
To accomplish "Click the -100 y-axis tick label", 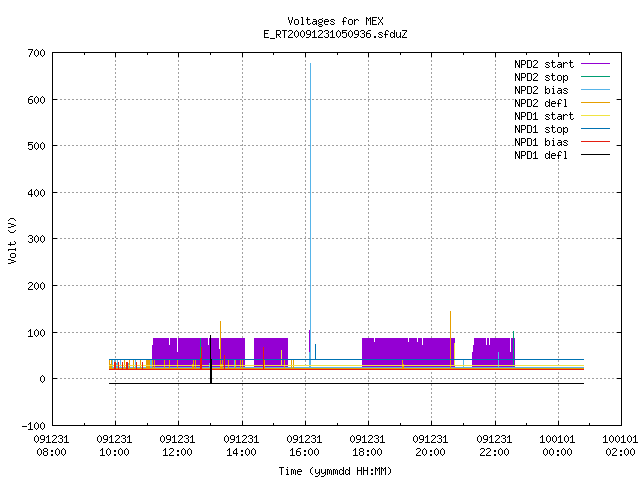I will [x=33, y=426].
